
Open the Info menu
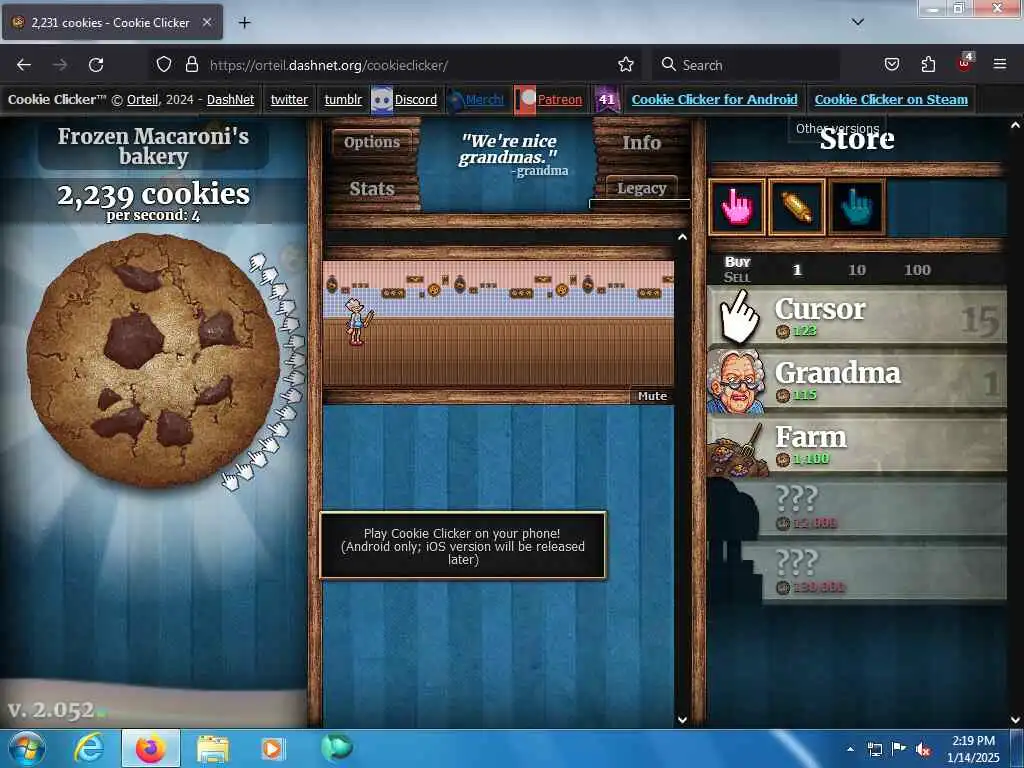(x=641, y=142)
